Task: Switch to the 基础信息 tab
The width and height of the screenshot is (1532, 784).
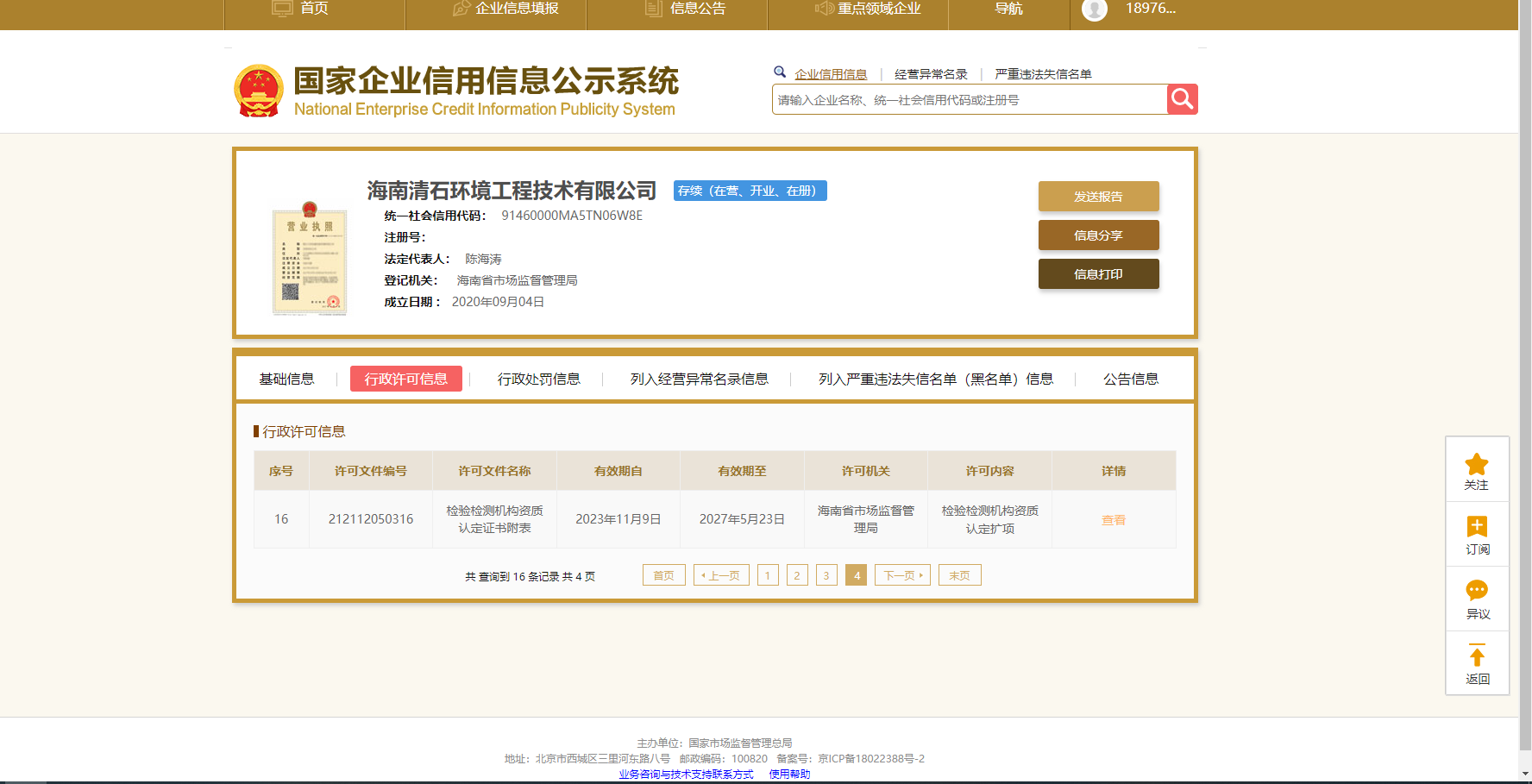Action: [286, 379]
